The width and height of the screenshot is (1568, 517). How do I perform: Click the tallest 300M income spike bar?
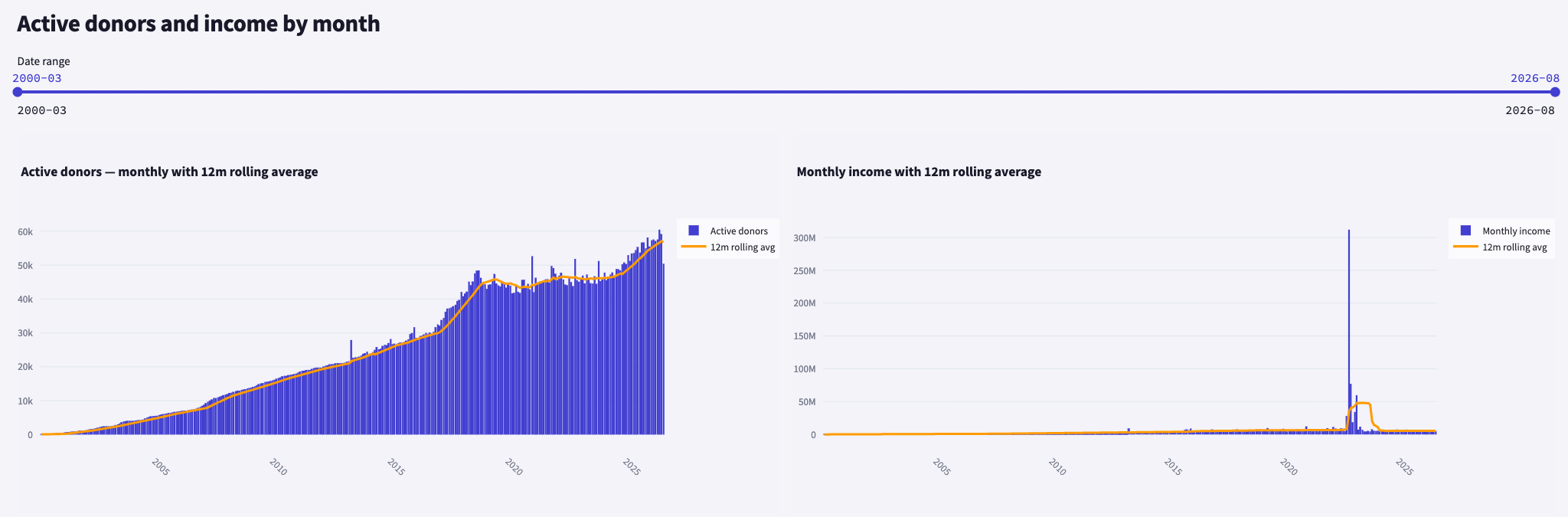(x=1349, y=332)
